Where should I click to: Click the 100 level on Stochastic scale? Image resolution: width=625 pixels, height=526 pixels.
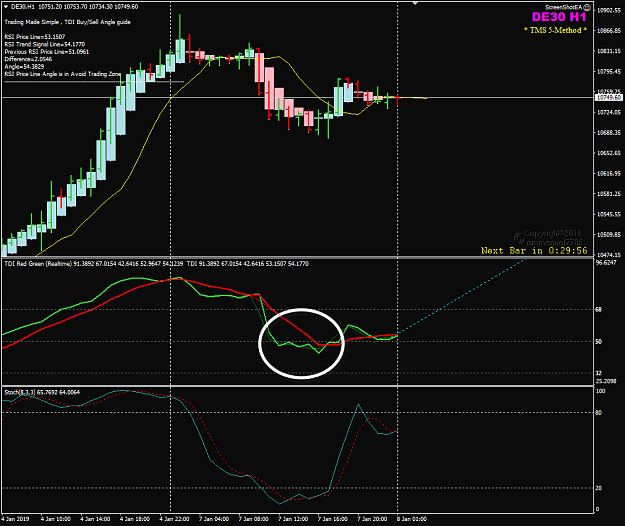(600, 391)
